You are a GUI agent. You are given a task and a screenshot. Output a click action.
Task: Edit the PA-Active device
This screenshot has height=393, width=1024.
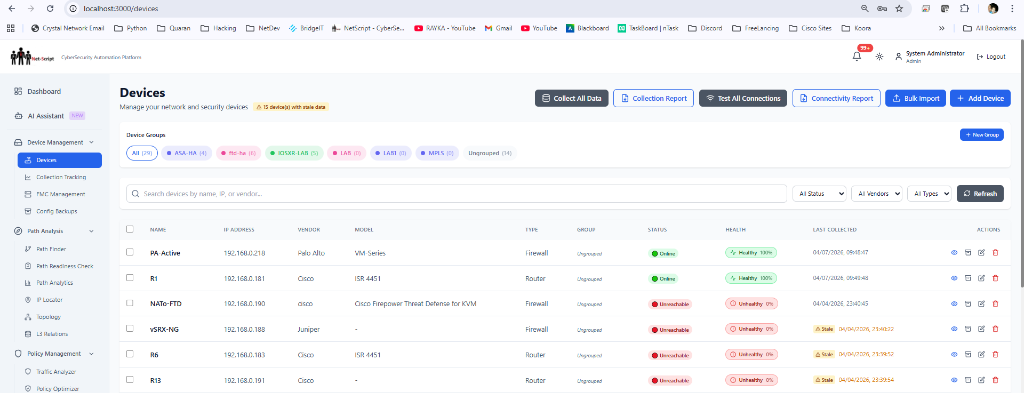point(982,253)
